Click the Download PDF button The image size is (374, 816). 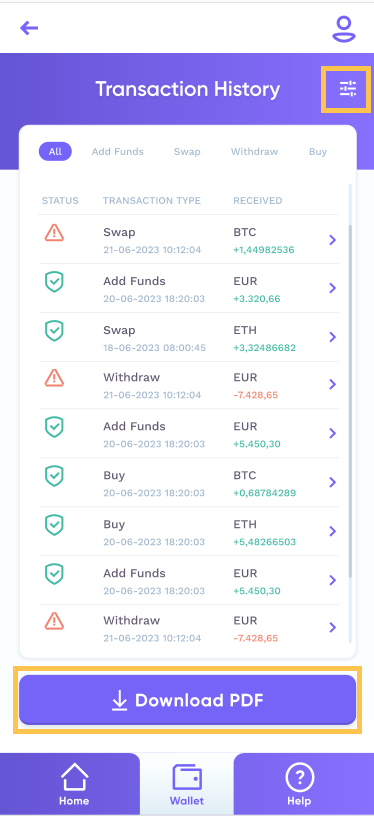pos(187,700)
